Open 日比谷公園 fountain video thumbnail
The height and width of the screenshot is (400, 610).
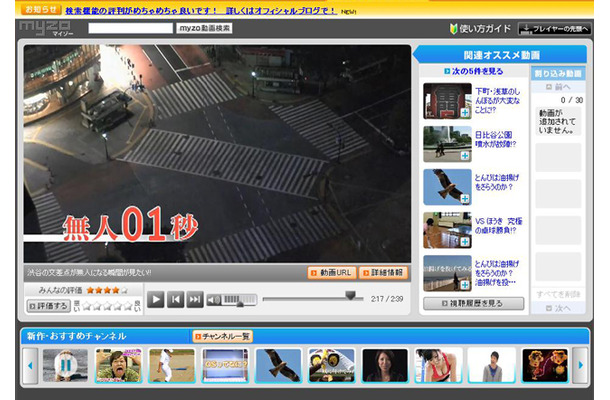pyautogui.click(x=447, y=144)
